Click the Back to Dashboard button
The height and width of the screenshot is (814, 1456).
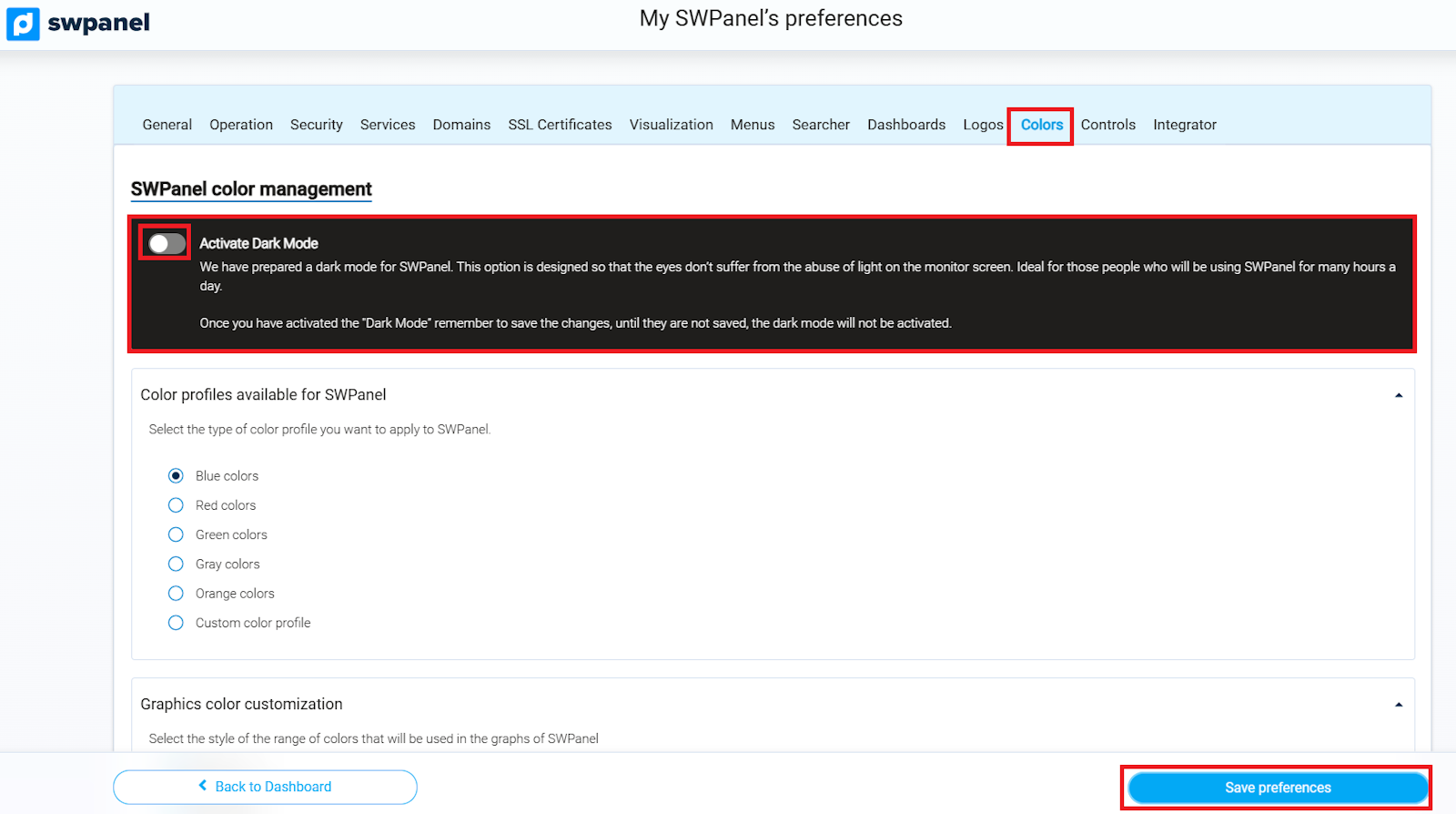point(265,787)
